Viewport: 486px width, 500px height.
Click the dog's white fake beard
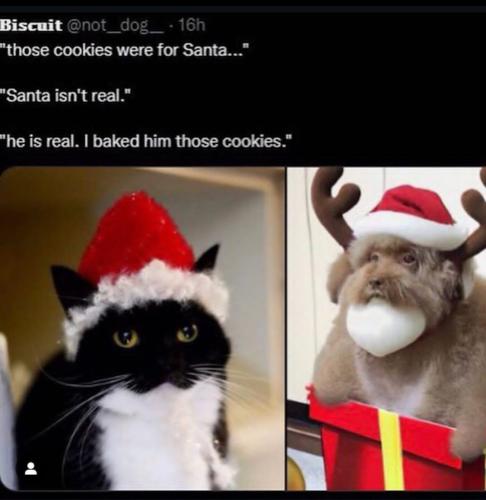click(x=386, y=327)
